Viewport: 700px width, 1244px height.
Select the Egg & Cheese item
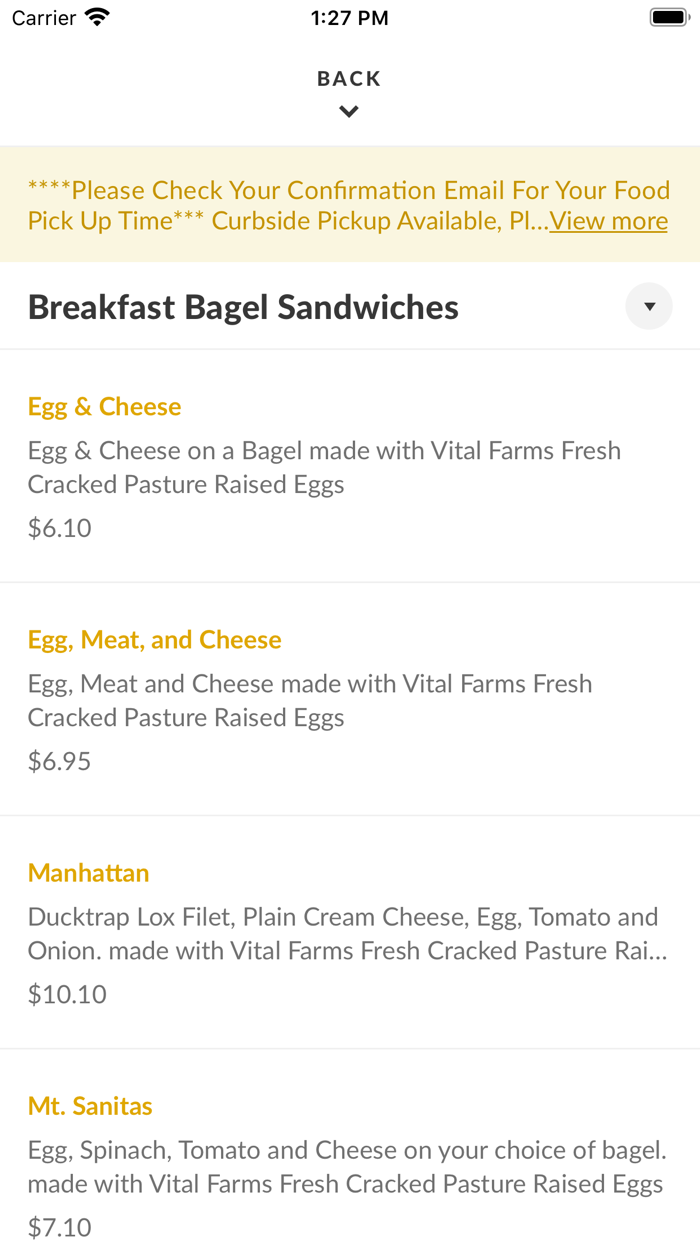click(x=104, y=406)
